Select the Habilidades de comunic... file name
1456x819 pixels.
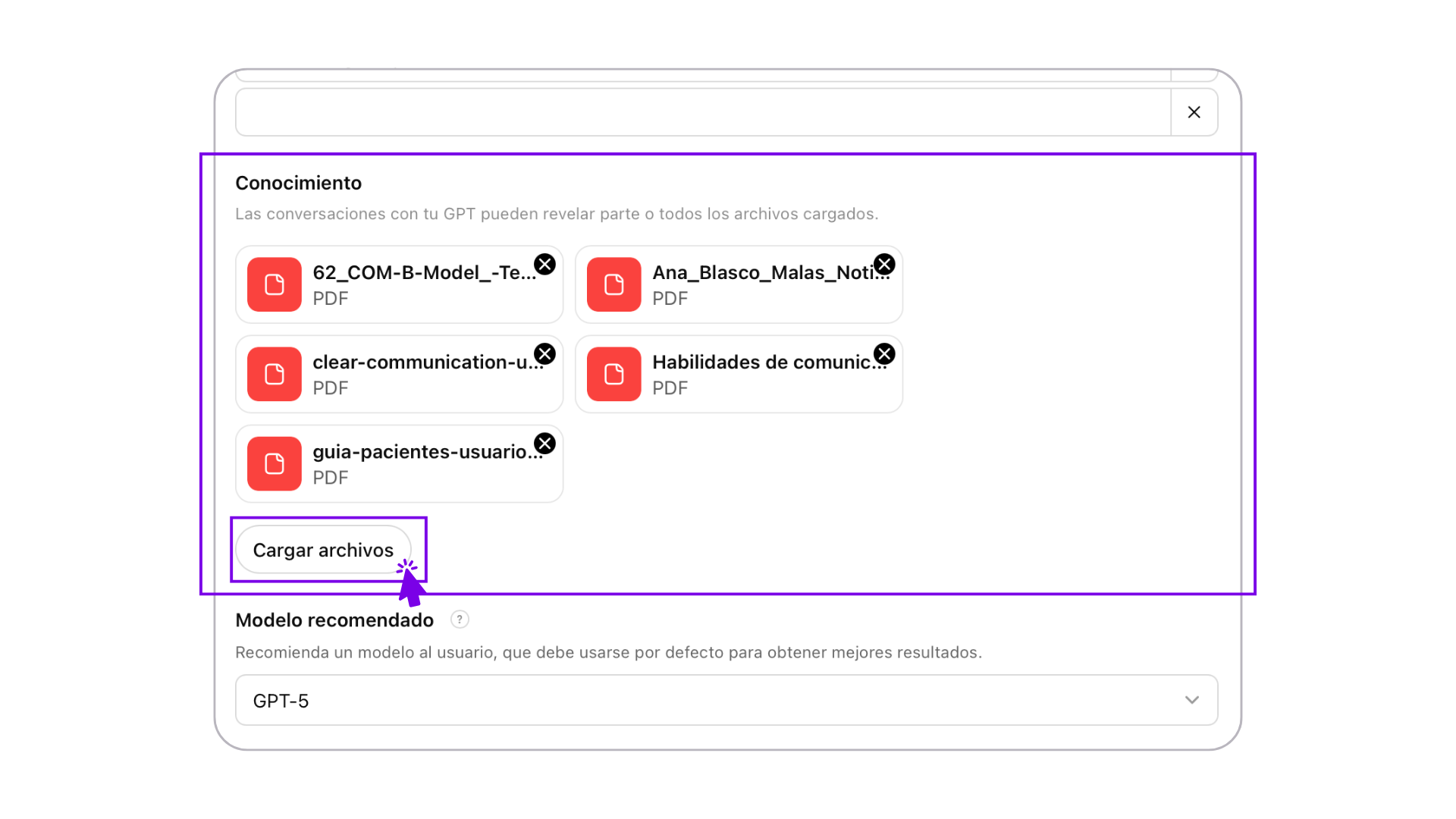coord(770,362)
